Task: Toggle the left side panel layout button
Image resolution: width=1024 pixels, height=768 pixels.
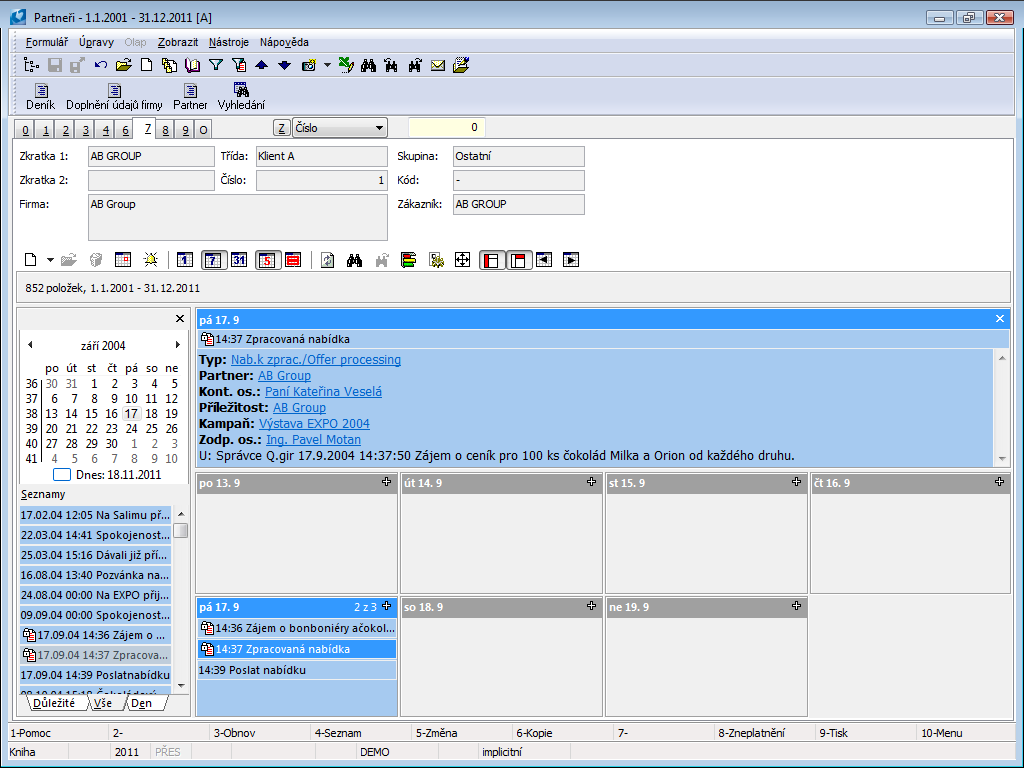Action: tap(490, 260)
